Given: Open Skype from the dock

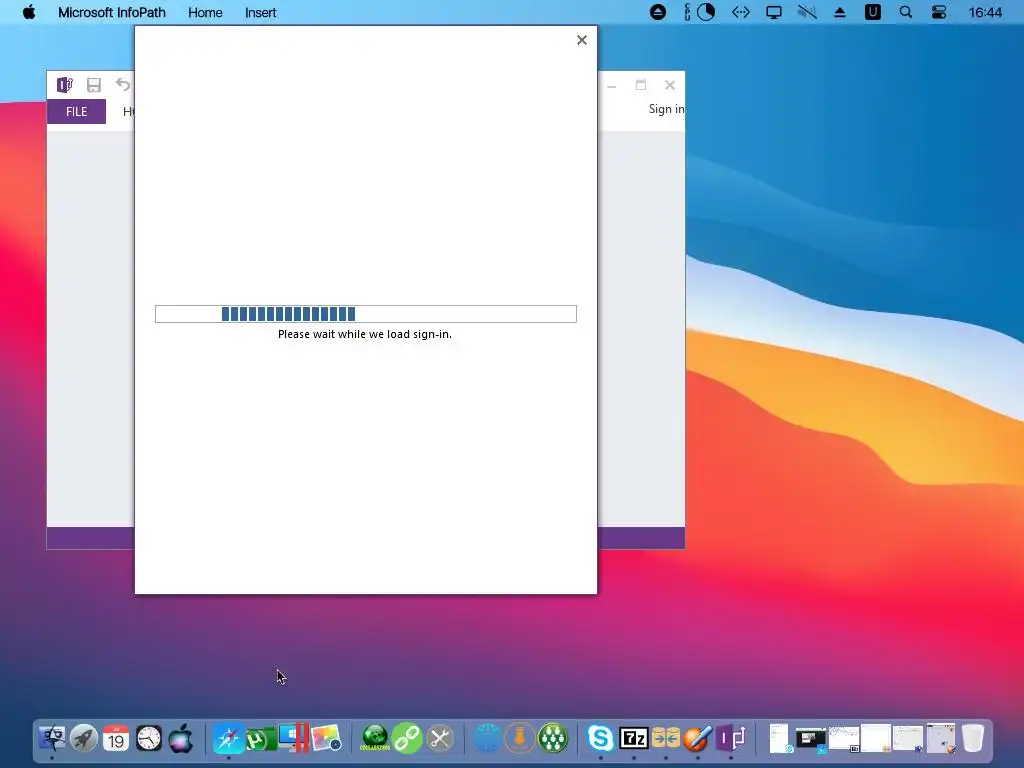Looking at the screenshot, I should pos(601,739).
